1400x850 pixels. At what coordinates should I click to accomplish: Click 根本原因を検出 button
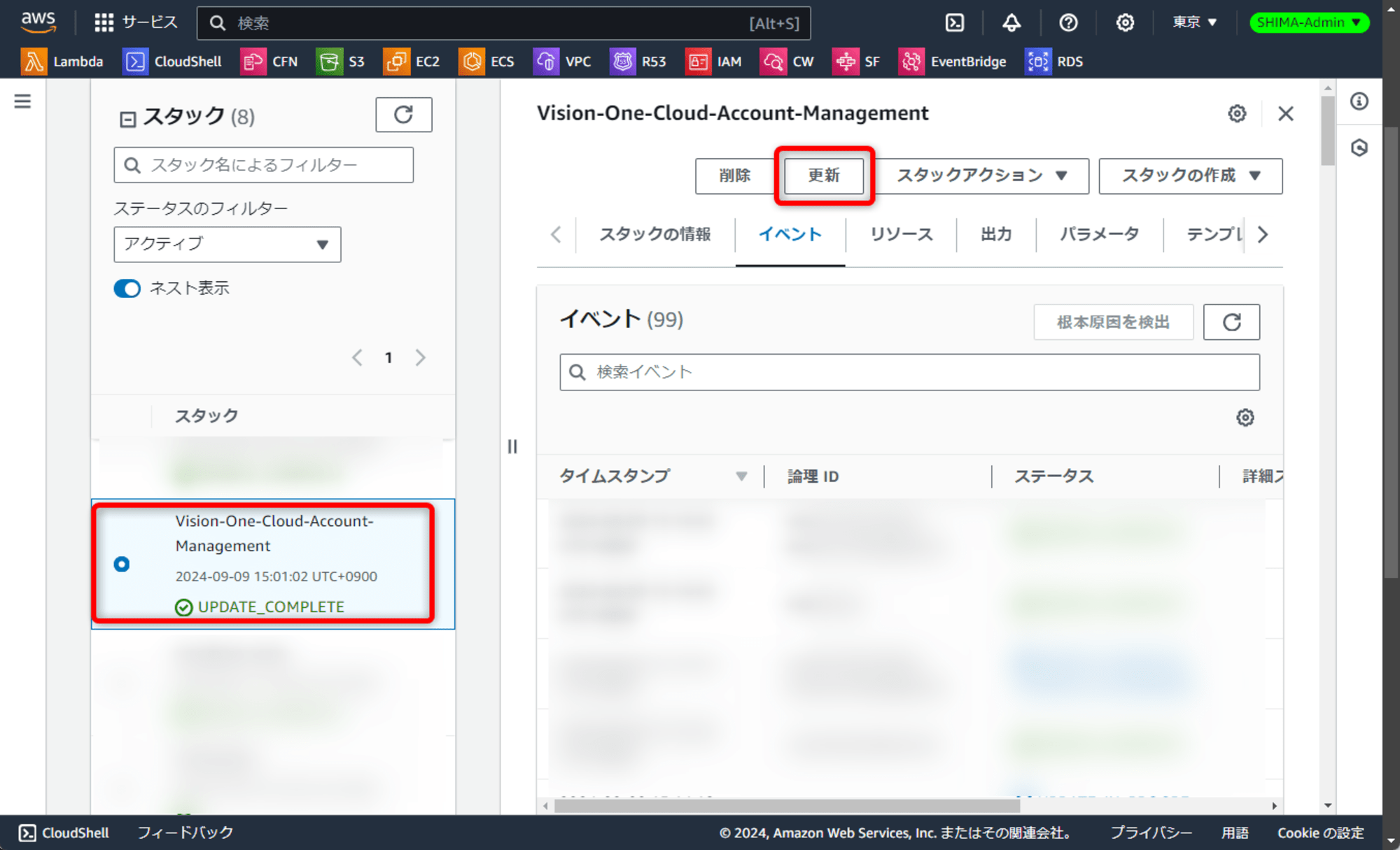1113,322
